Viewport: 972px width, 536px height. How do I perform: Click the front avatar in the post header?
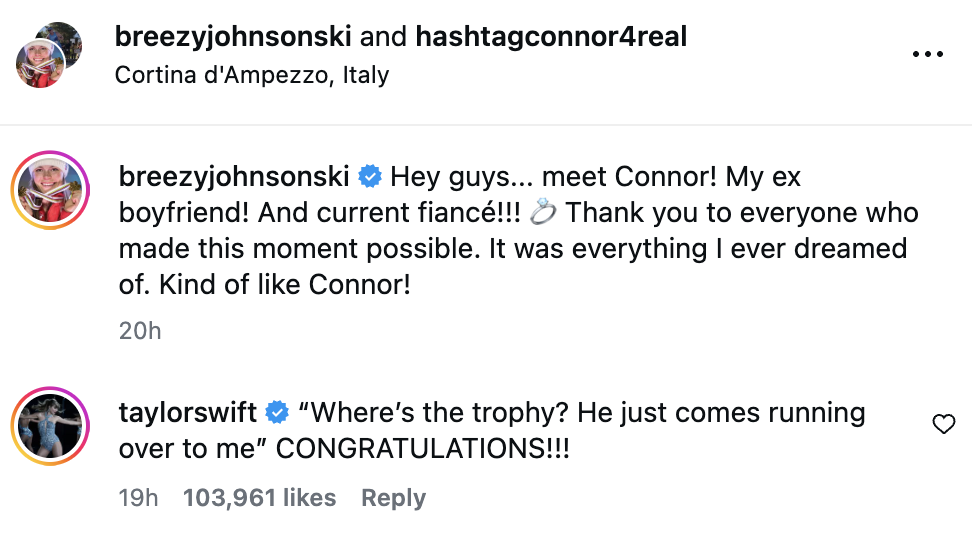pyautogui.click(x=41, y=65)
